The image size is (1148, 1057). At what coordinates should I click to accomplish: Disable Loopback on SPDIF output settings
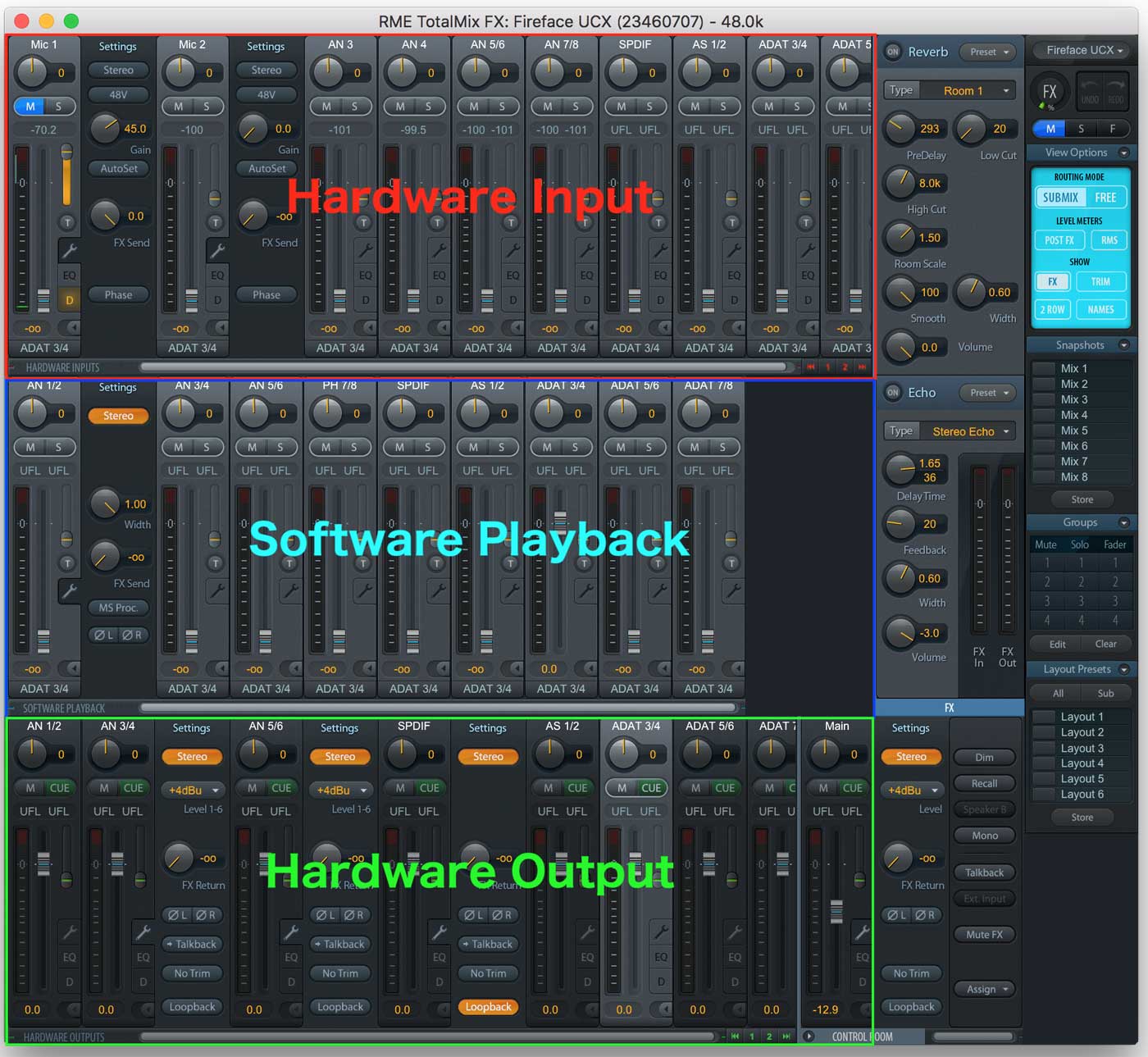point(488,1007)
